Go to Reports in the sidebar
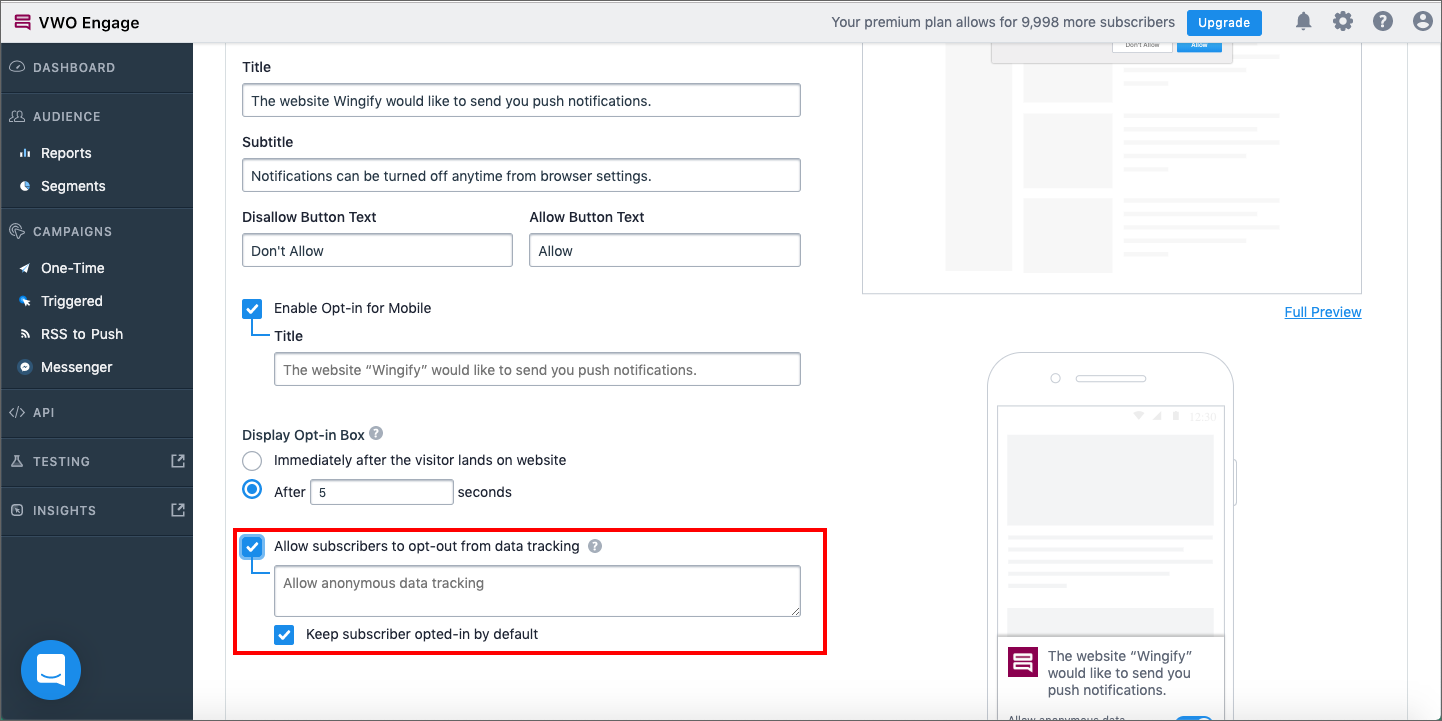 tap(66, 153)
